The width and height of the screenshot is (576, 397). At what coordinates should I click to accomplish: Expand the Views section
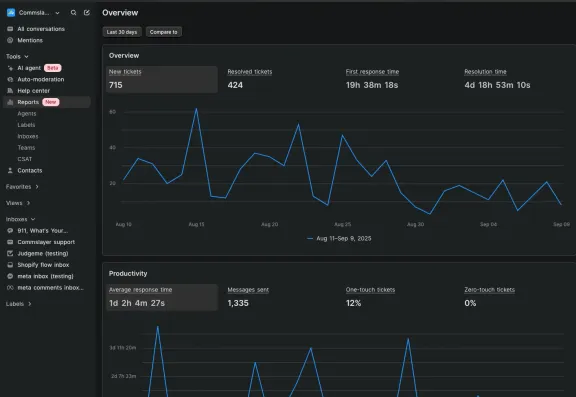click(18, 203)
